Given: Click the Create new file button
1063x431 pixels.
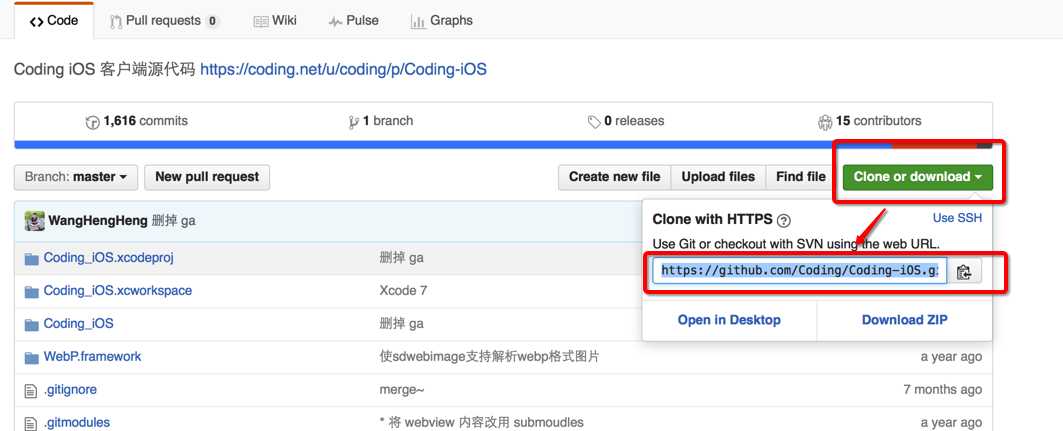Looking at the screenshot, I should coord(614,177).
